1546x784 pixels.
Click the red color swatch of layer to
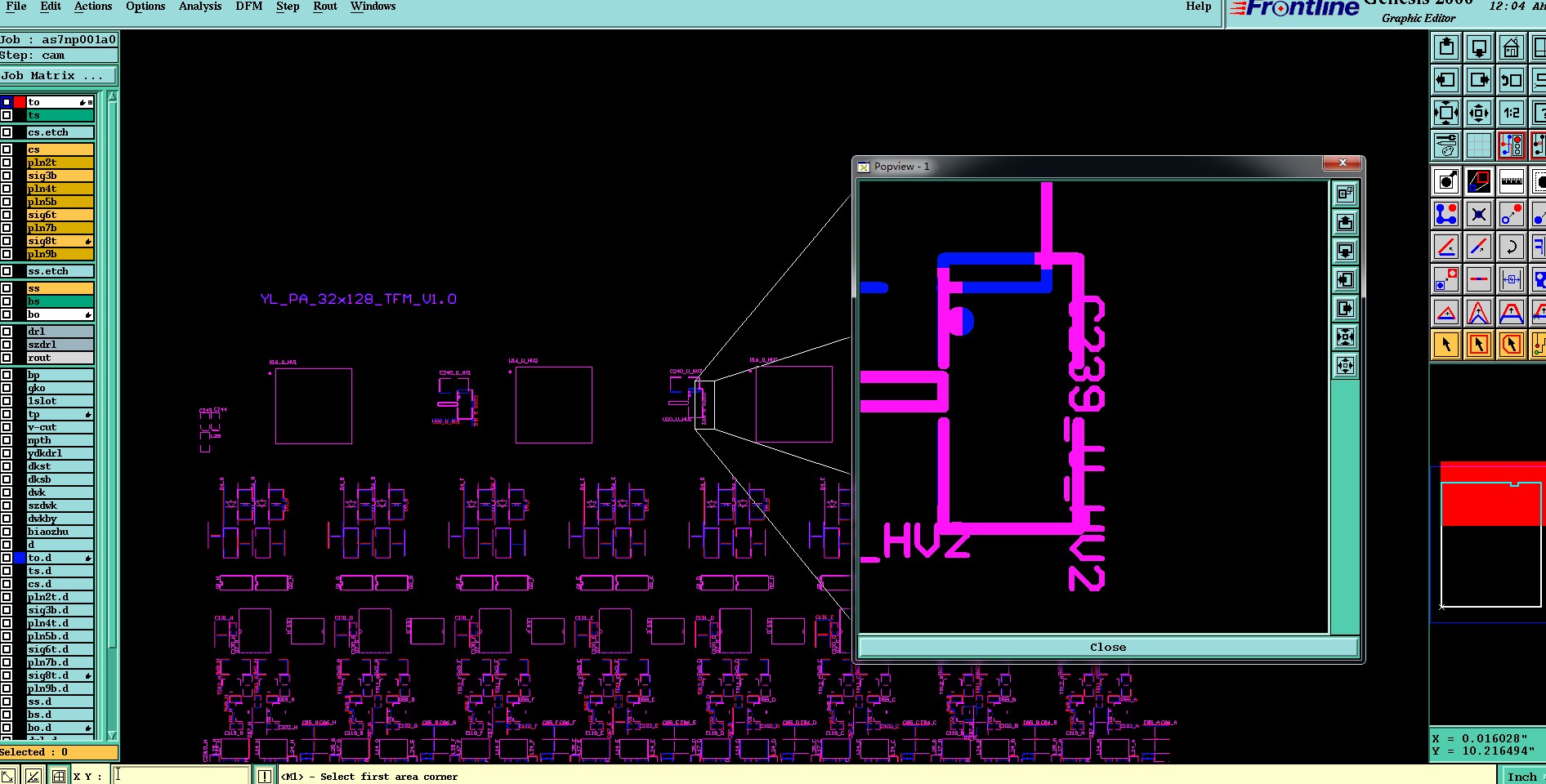(20, 102)
